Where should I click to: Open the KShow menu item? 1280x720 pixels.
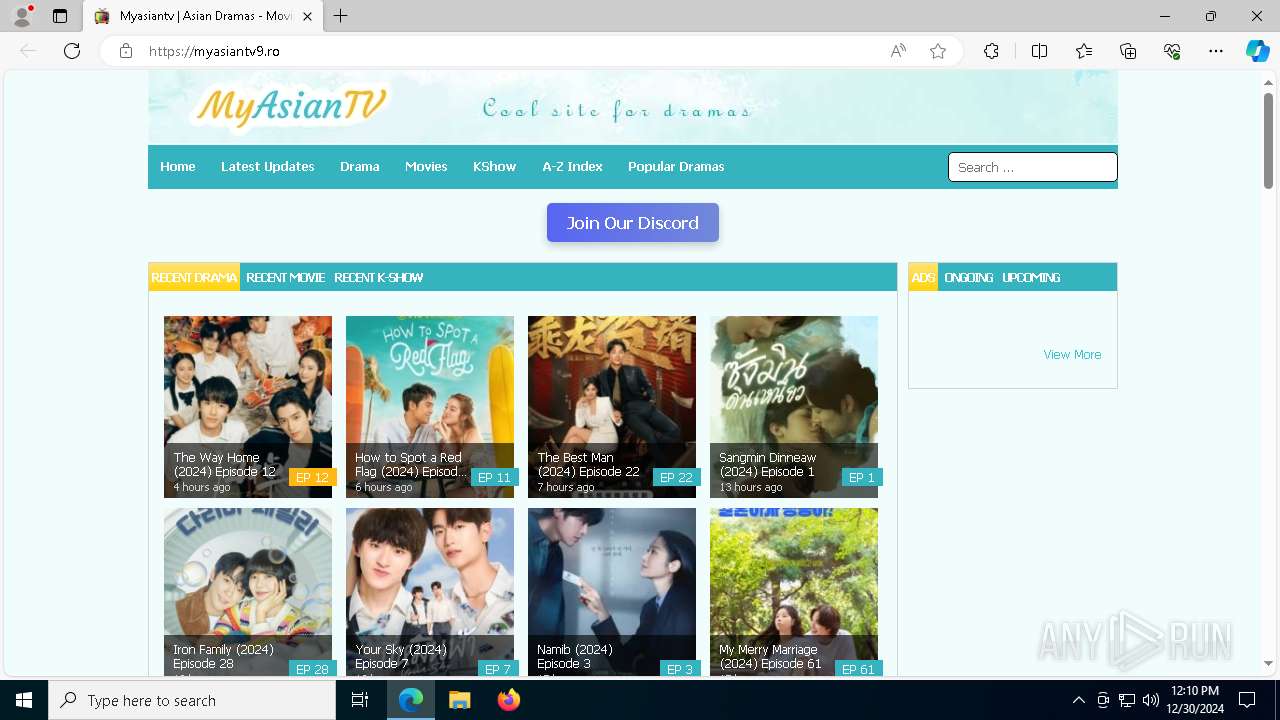pos(495,167)
